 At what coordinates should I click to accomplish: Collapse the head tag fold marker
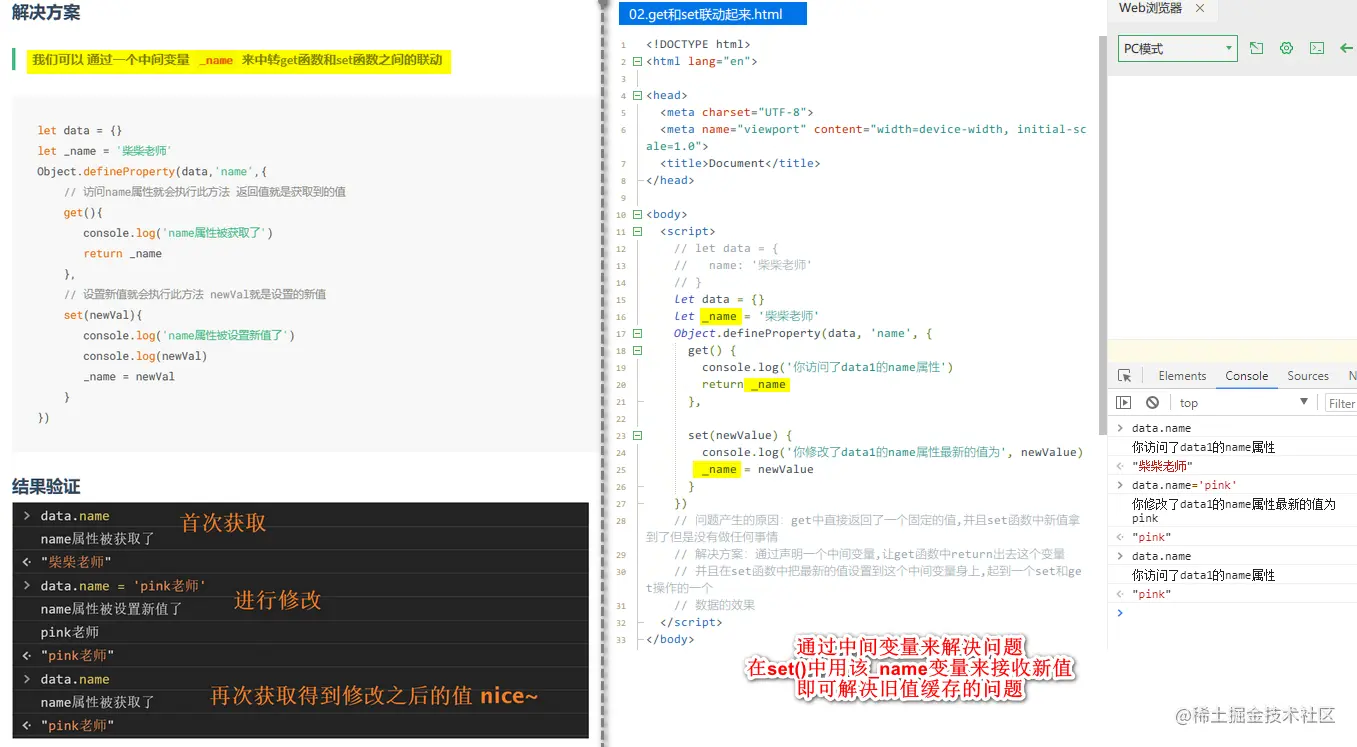(638, 95)
